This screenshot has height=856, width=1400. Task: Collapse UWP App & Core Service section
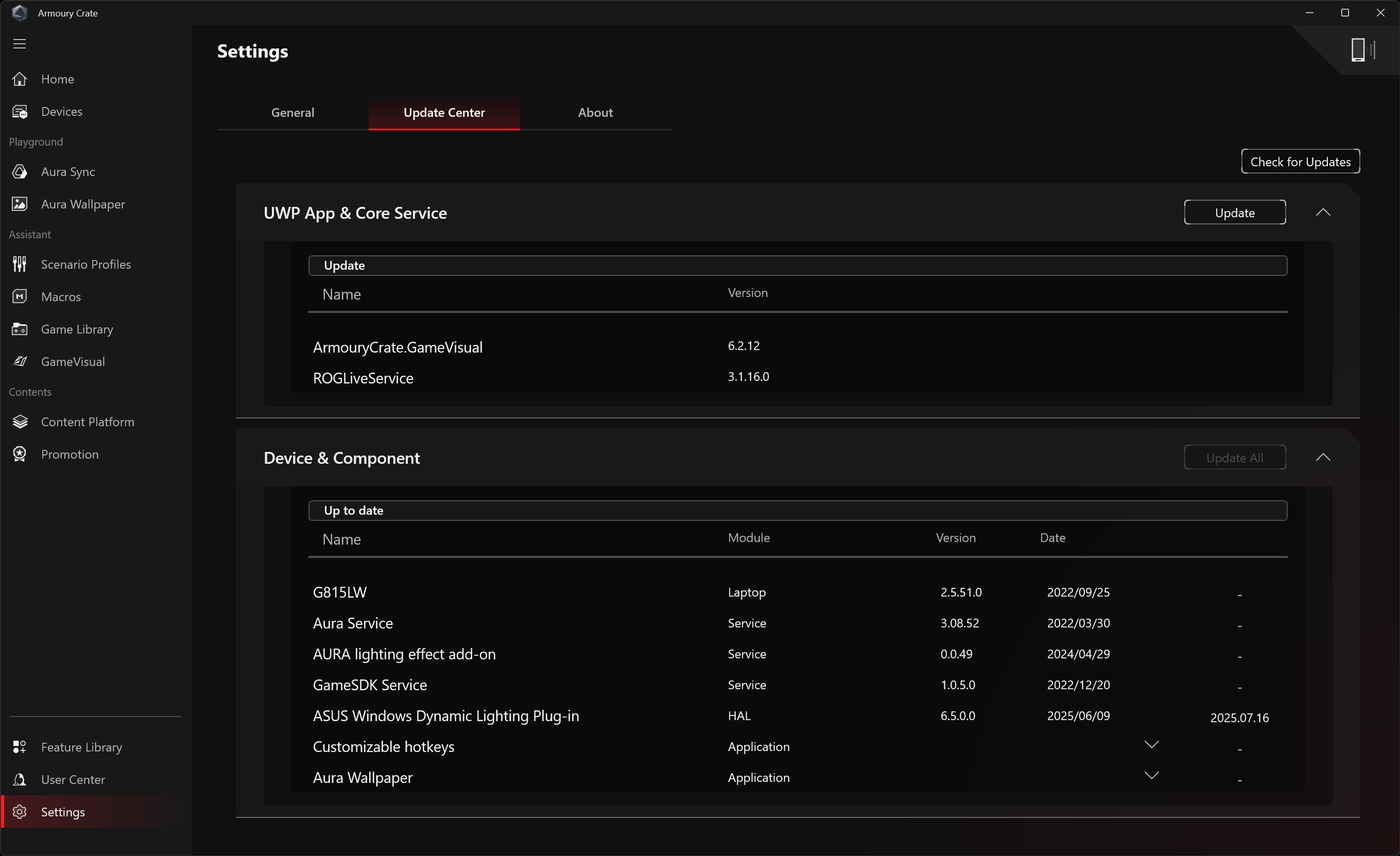pos(1323,213)
